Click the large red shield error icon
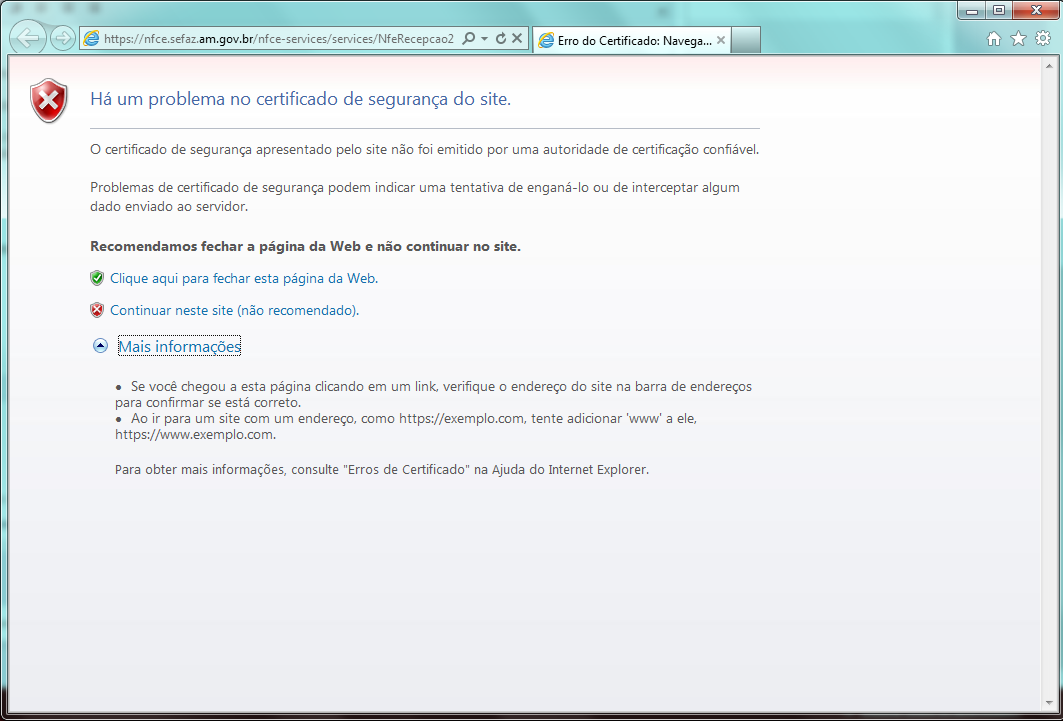 49,100
